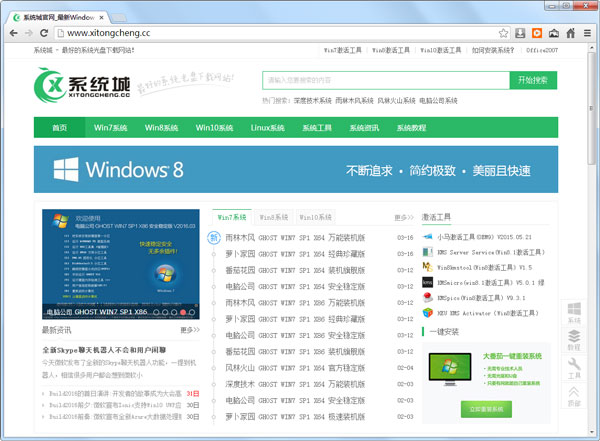Bookmark the page with star icon

pos(504,33)
